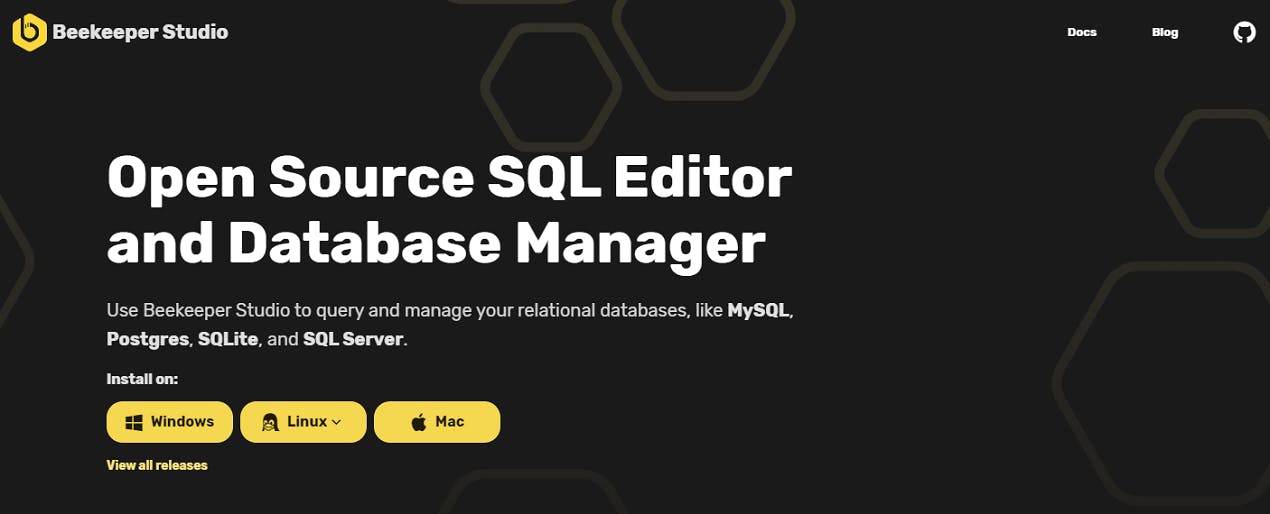Click the Beekeeper Studio hexagon logo icon

(29, 32)
